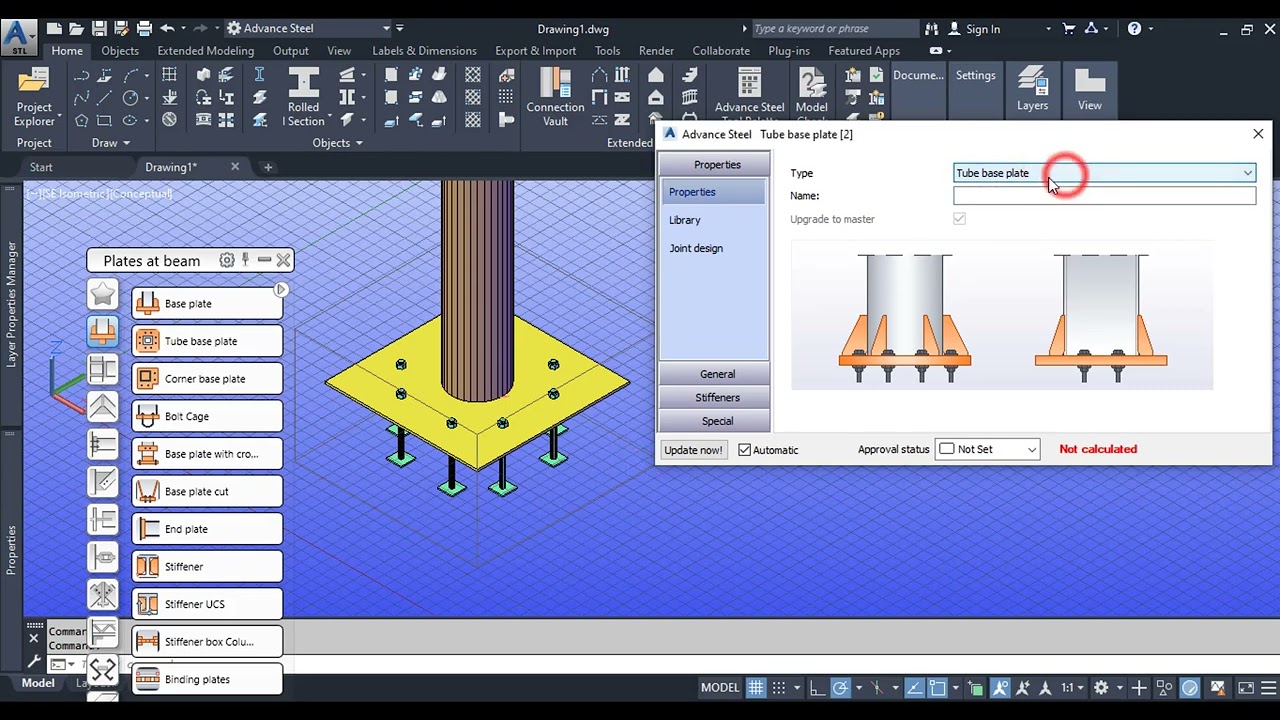The height and width of the screenshot is (720, 1280).
Task: Select Tube base plate connection
Action: click(x=207, y=341)
